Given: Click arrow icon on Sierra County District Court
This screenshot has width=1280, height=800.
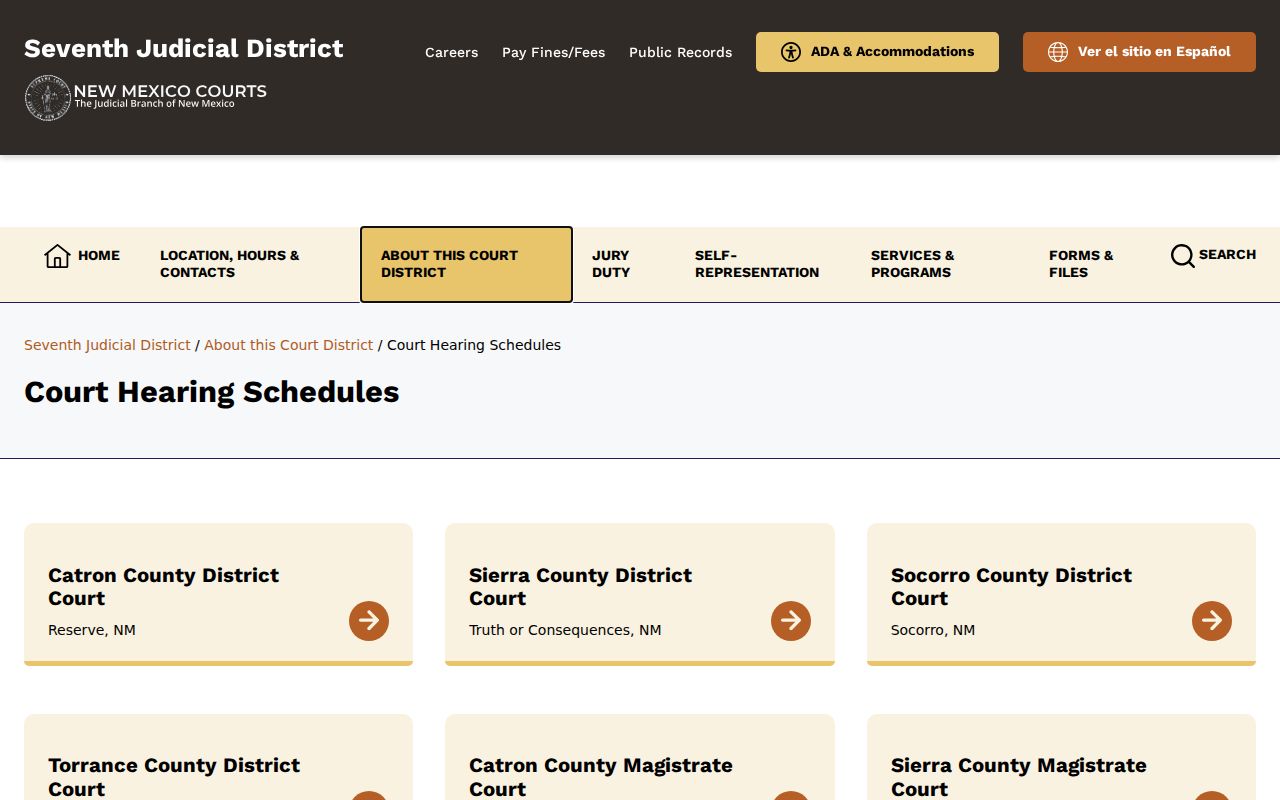Looking at the screenshot, I should click(791, 621).
